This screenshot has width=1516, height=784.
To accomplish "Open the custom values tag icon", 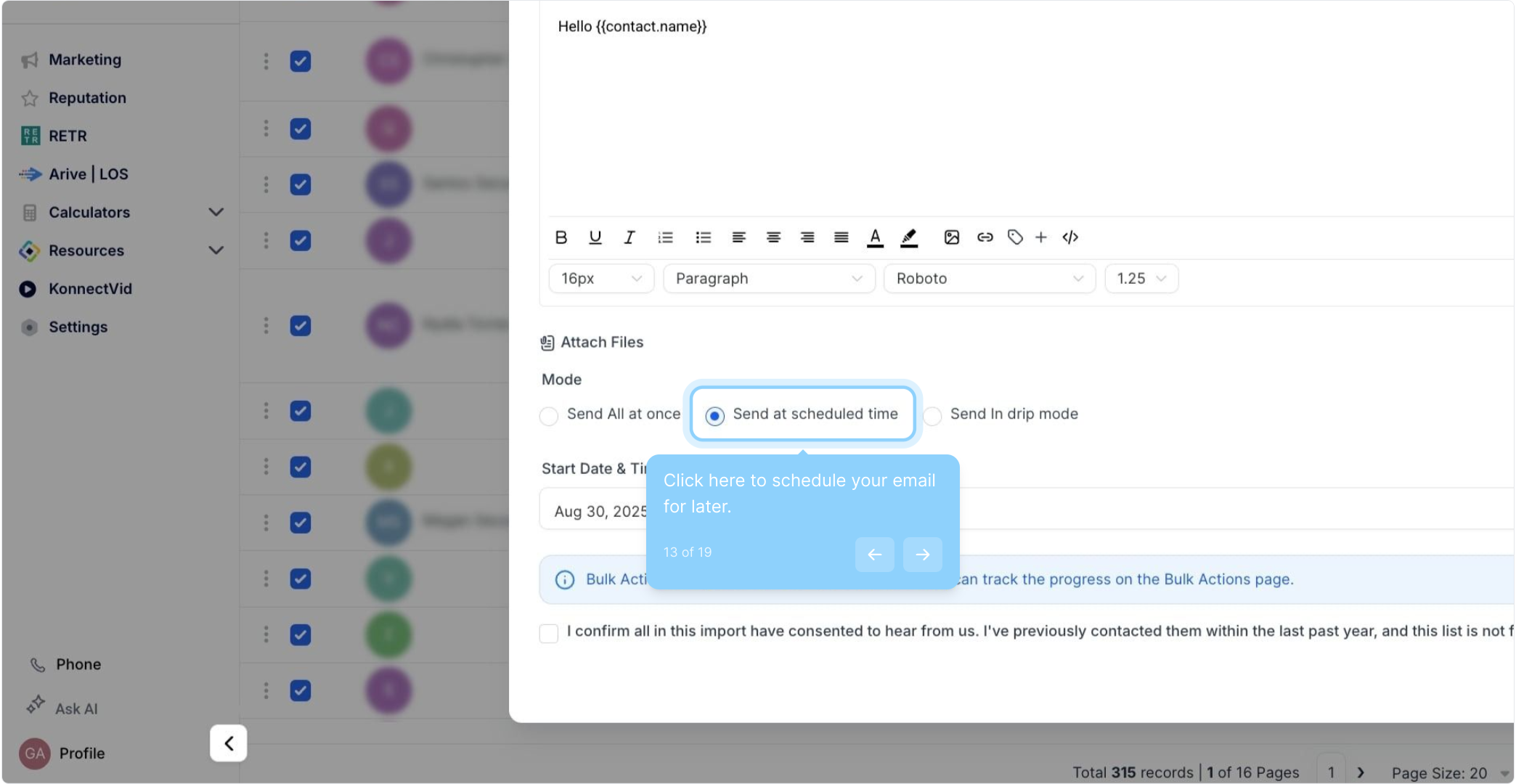I will [1015, 237].
